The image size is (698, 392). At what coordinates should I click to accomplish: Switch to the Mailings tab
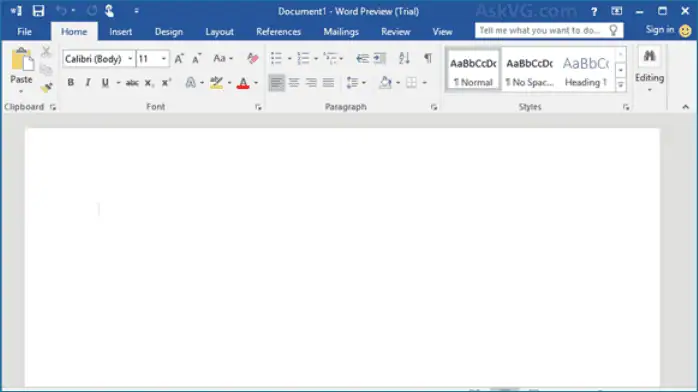[x=341, y=32]
